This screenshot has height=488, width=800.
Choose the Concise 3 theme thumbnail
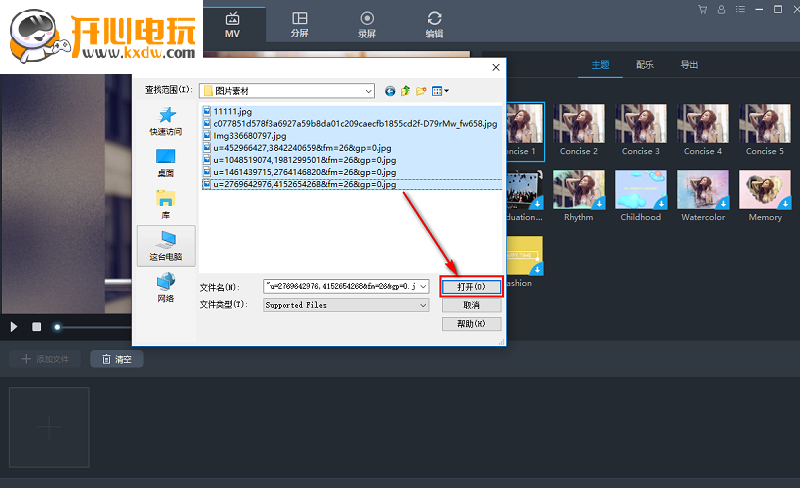pyautogui.click(x=641, y=128)
